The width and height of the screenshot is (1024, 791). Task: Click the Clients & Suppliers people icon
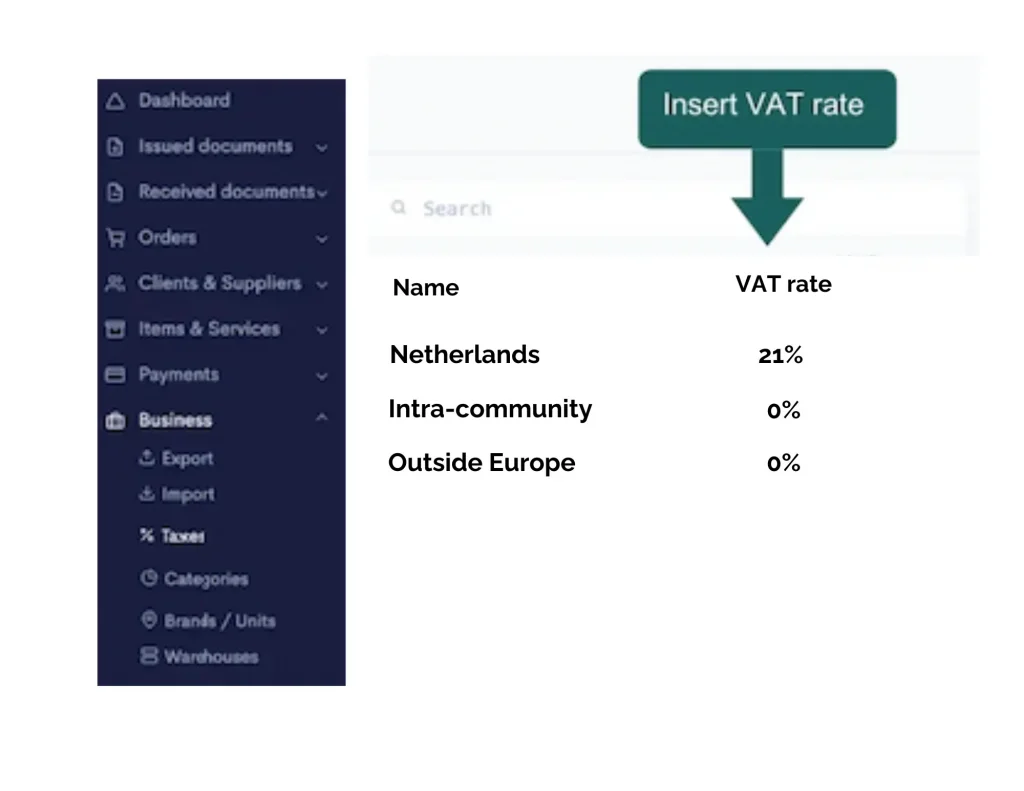pos(116,283)
